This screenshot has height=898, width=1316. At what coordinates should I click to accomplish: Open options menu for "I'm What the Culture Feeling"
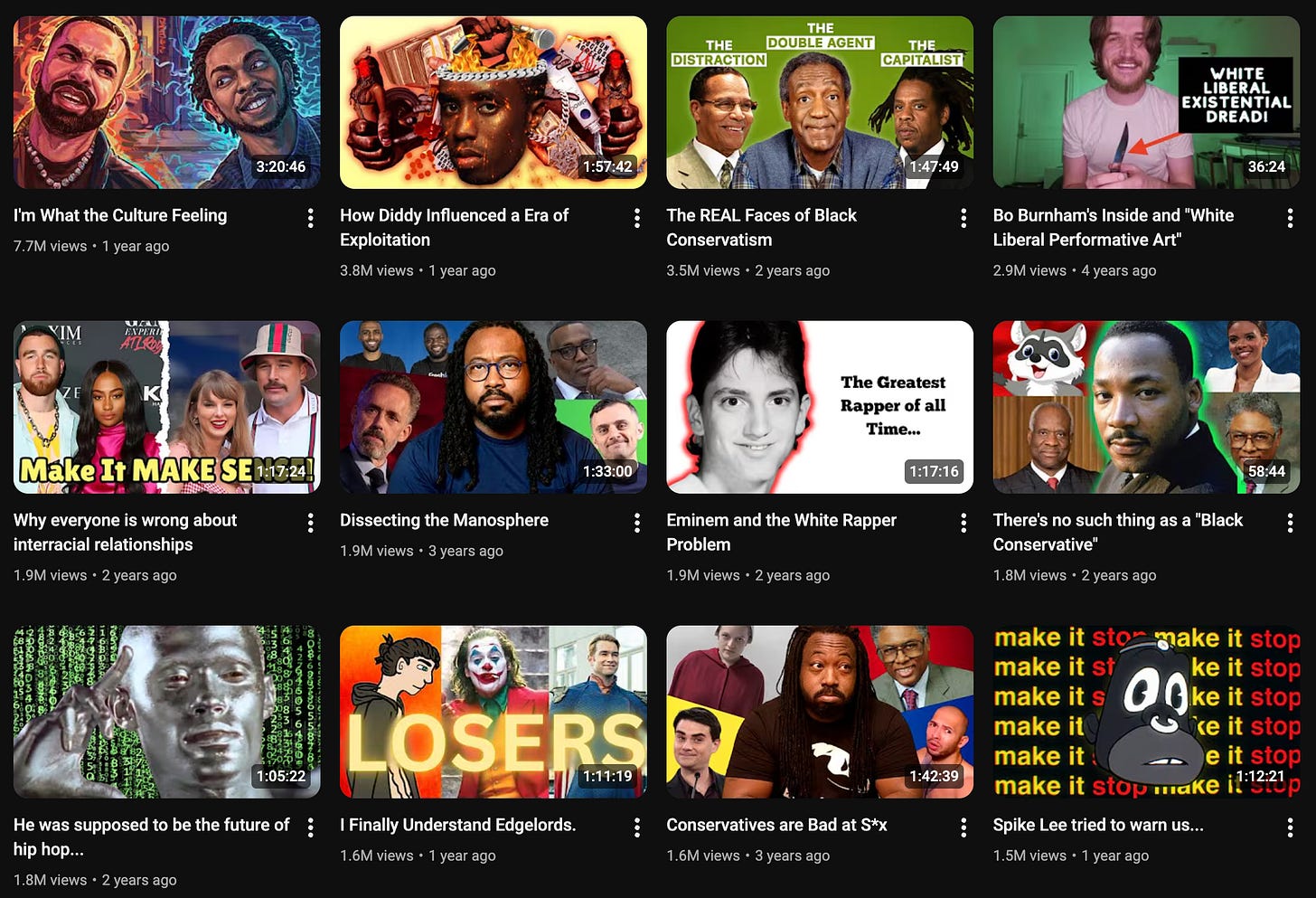(x=310, y=218)
